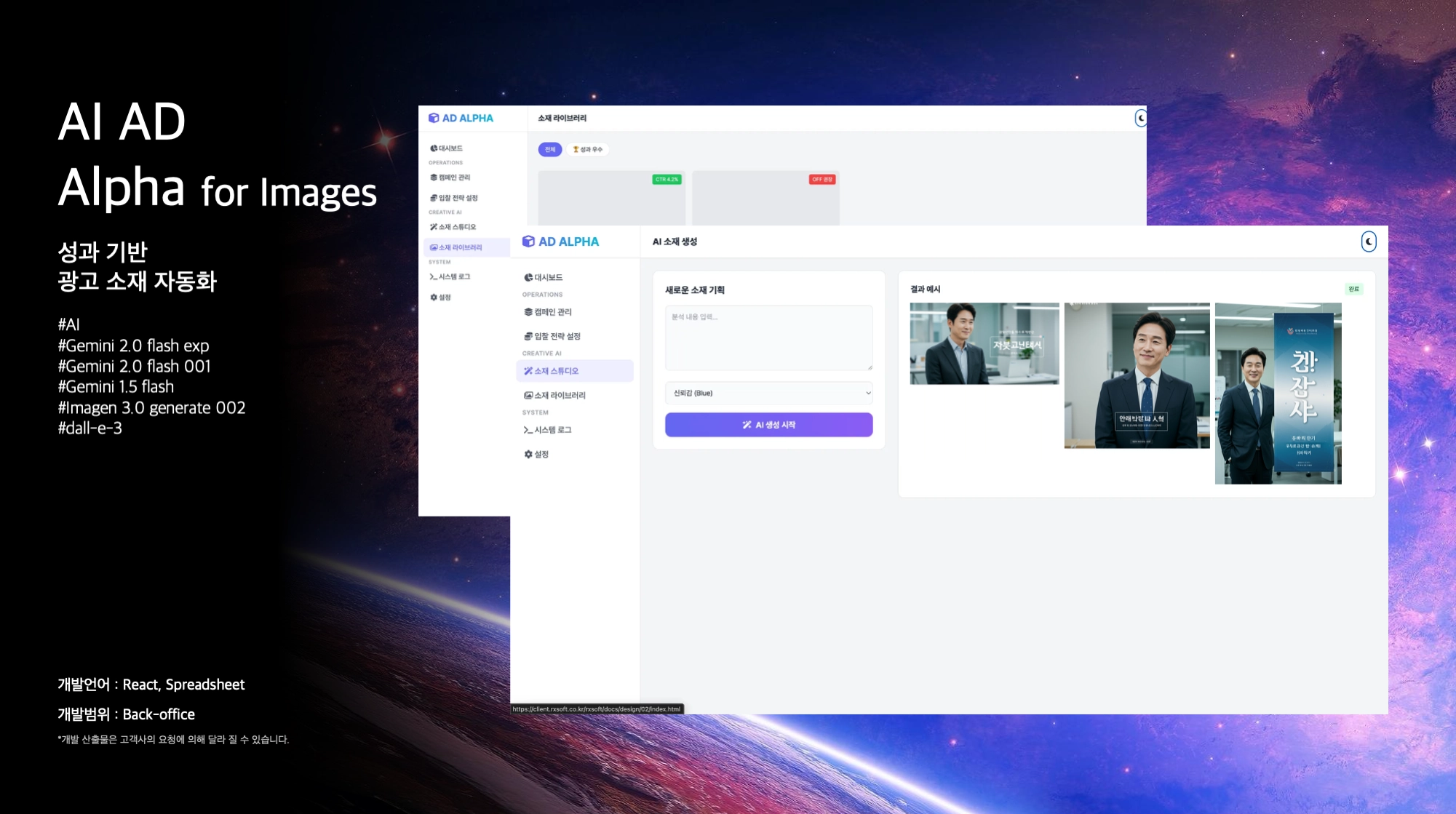Select 소재 스튜디오 in front sidebar

click(555, 371)
